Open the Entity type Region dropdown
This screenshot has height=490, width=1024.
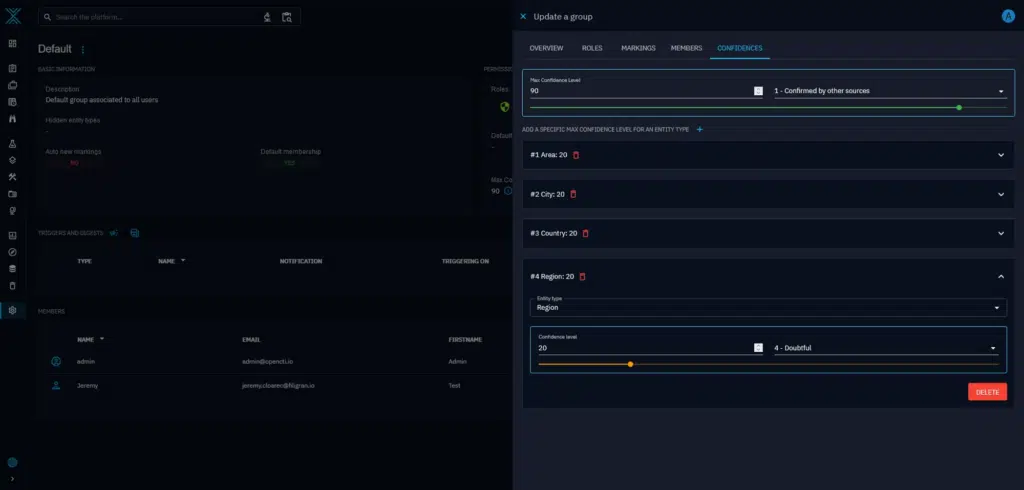(x=767, y=308)
